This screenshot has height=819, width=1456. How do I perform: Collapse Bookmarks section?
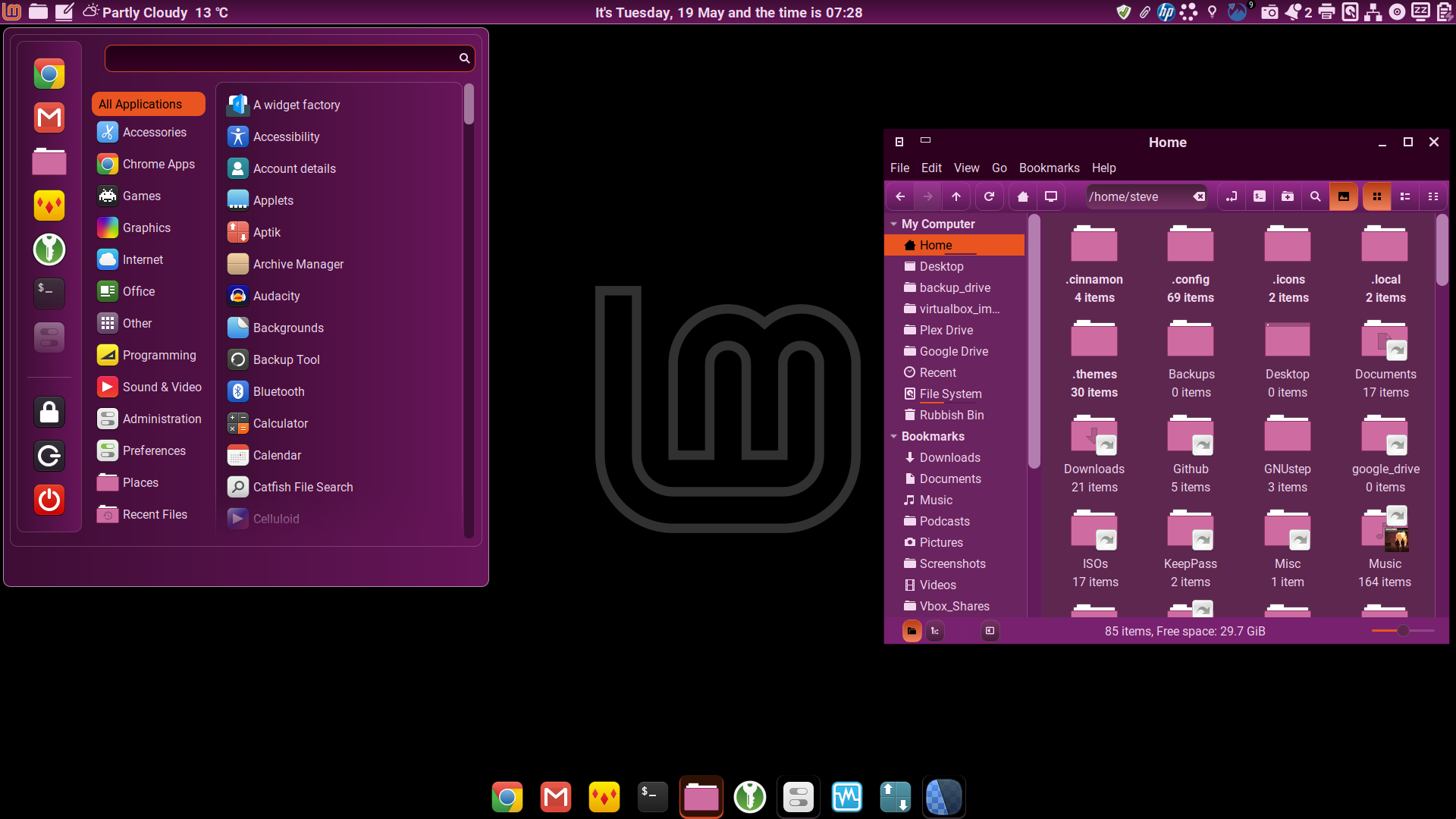click(x=894, y=436)
